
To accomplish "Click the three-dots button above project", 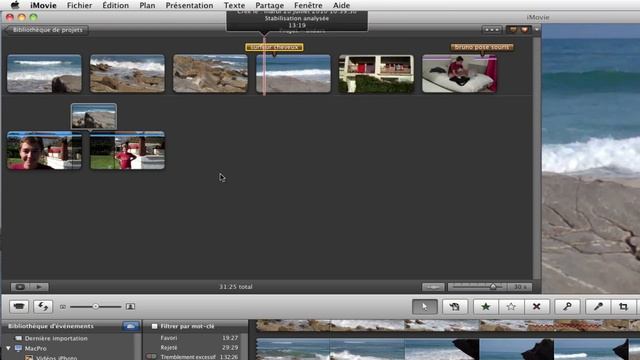I will [491, 30].
